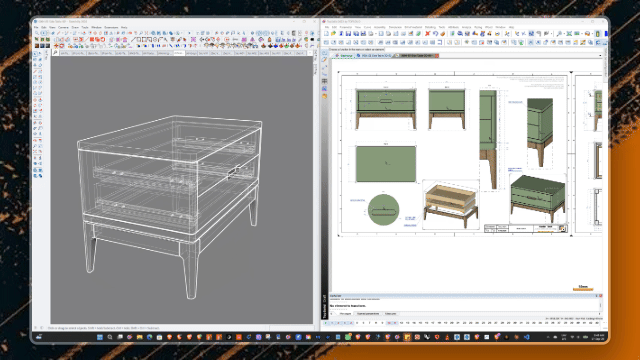Open the document tab list dropdown in TopSolid
640x360 pixels.
point(600,56)
